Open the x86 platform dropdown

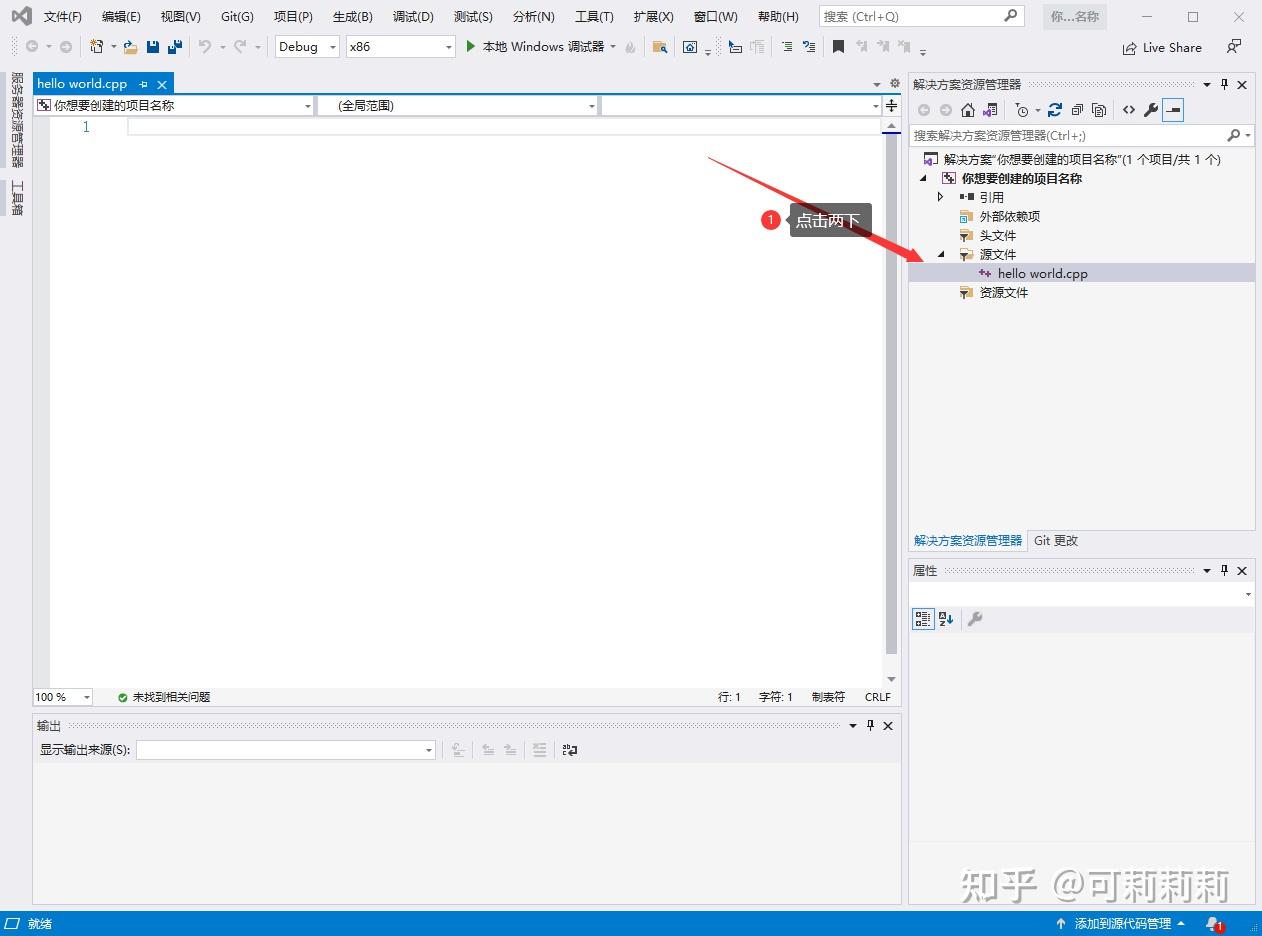click(x=447, y=46)
